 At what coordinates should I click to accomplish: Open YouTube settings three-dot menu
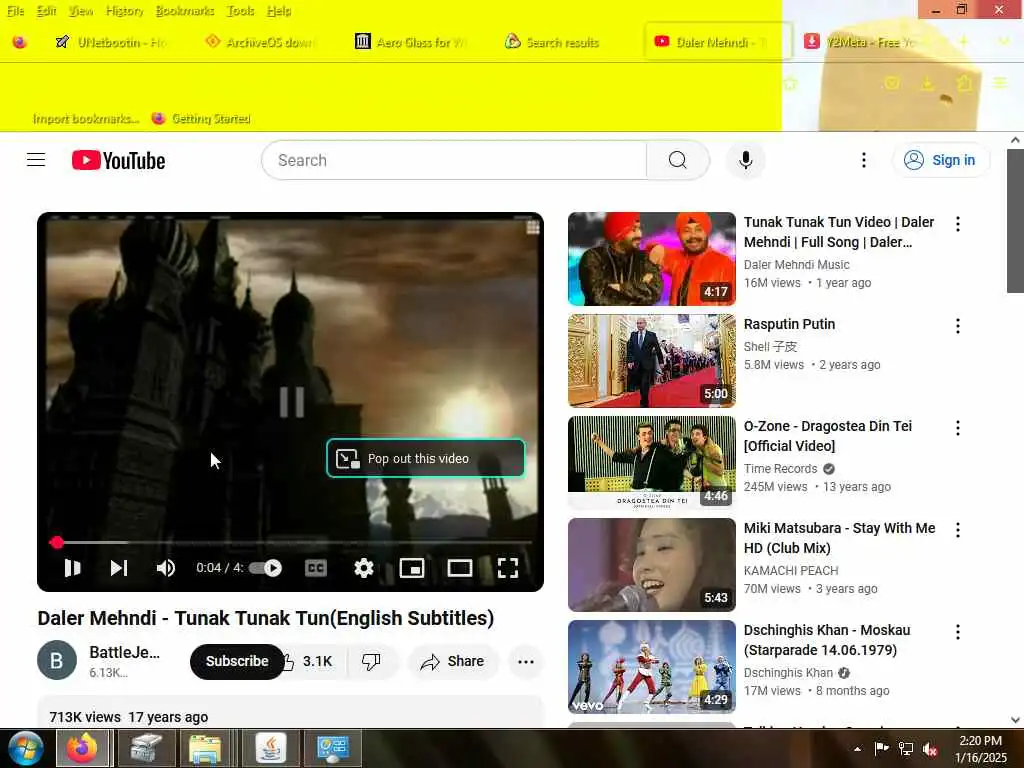tap(863, 160)
